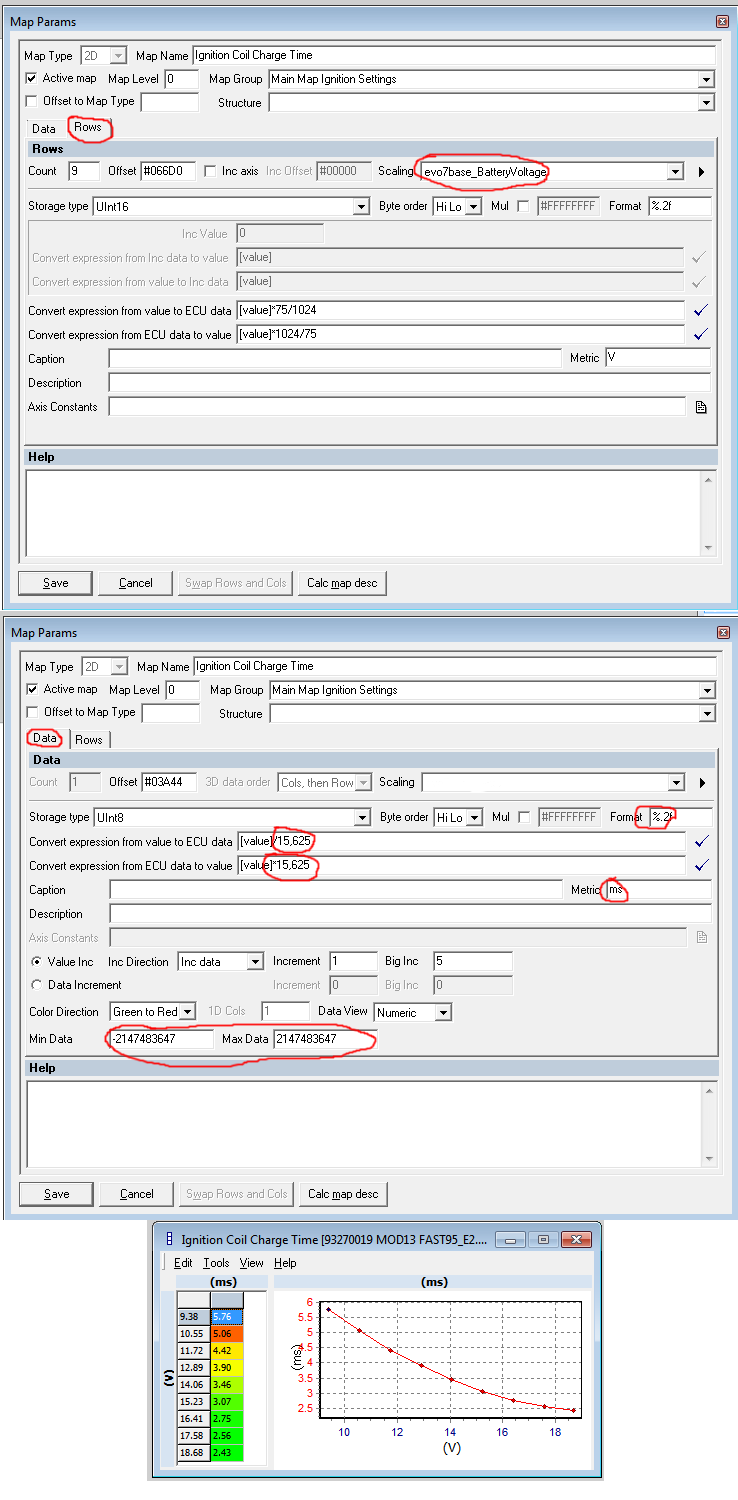
Task: Maximize the Ignition Coil Charge Time graph window
Action: 543,1240
